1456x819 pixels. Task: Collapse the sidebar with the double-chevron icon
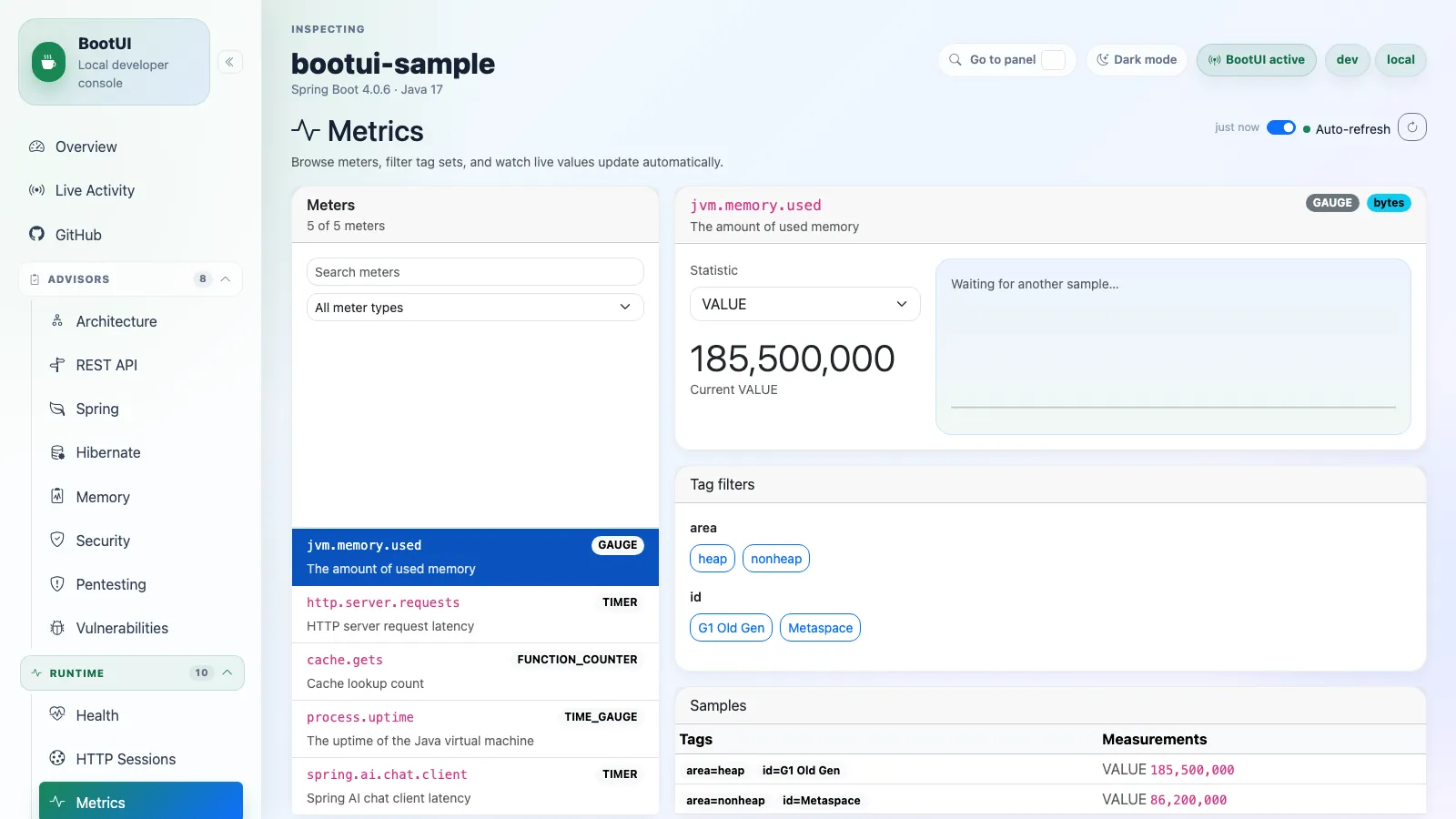point(230,62)
